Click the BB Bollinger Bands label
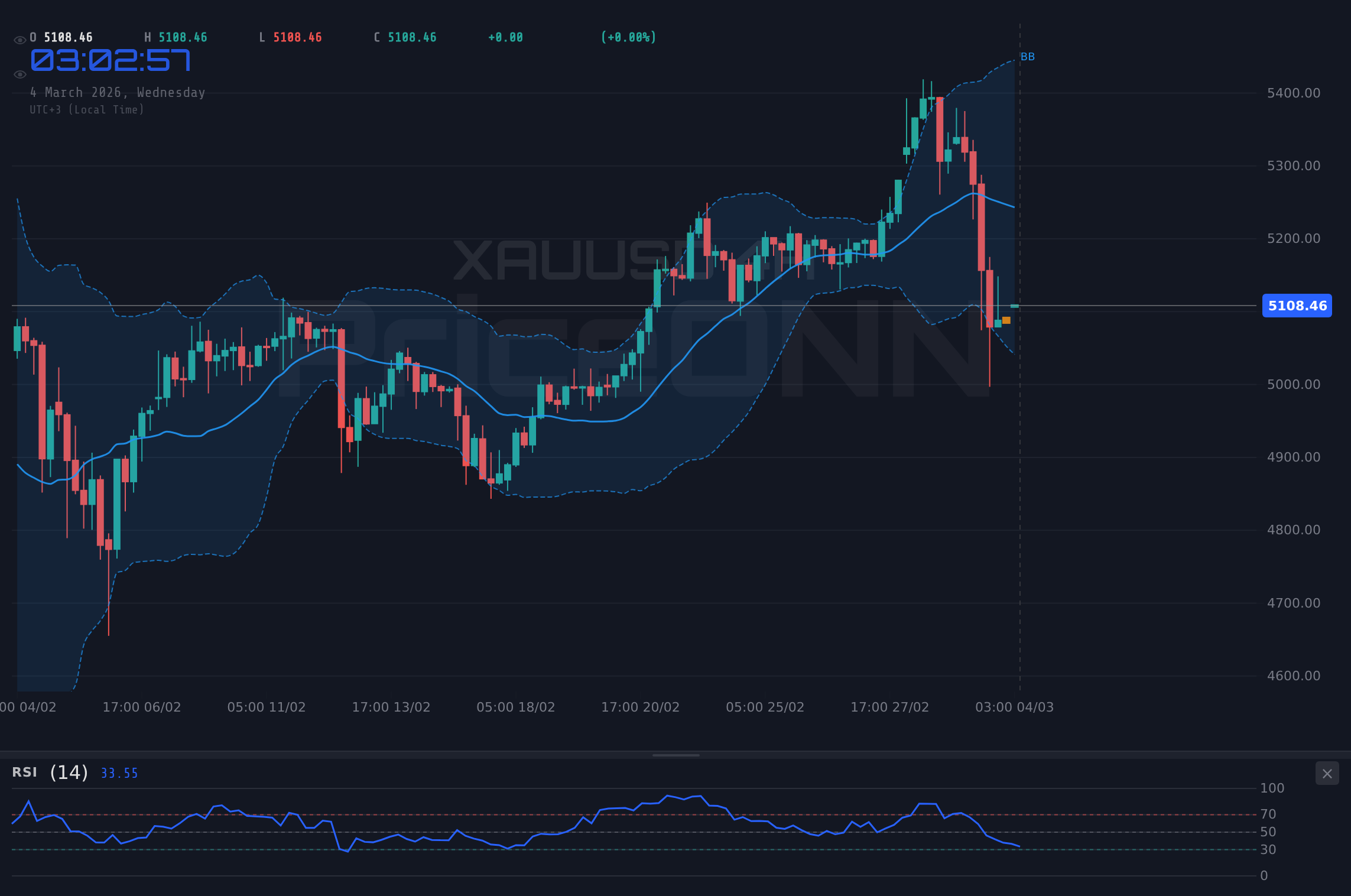1351x896 pixels. click(x=1028, y=57)
